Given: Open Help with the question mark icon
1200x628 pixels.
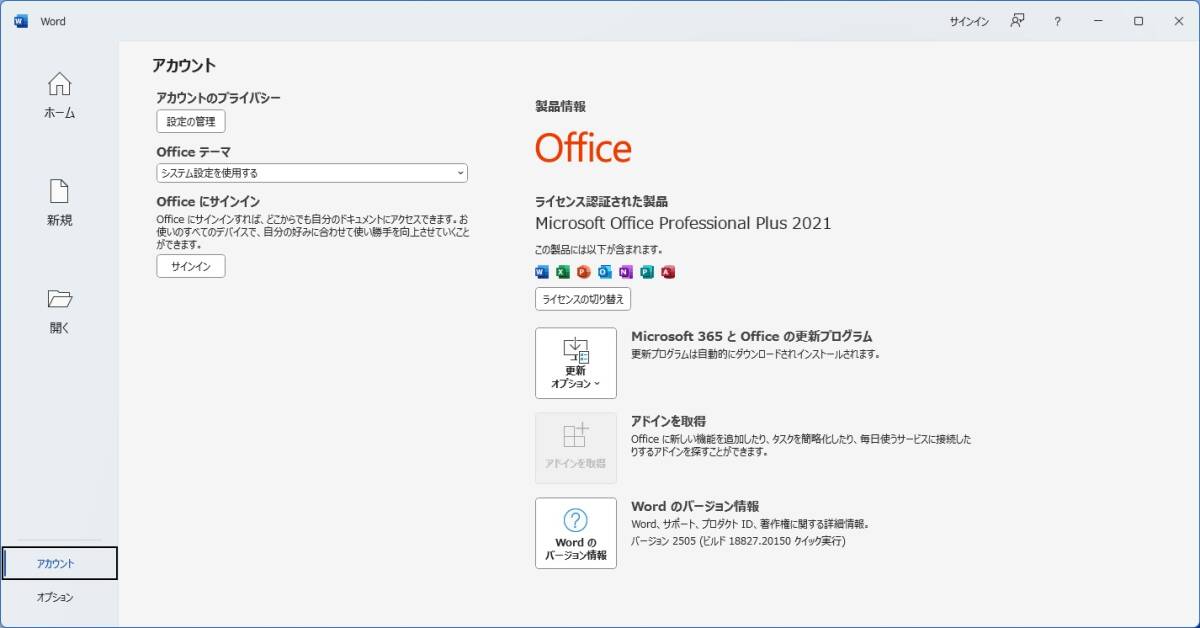Looking at the screenshot, I should click(x=1057, y=21).
